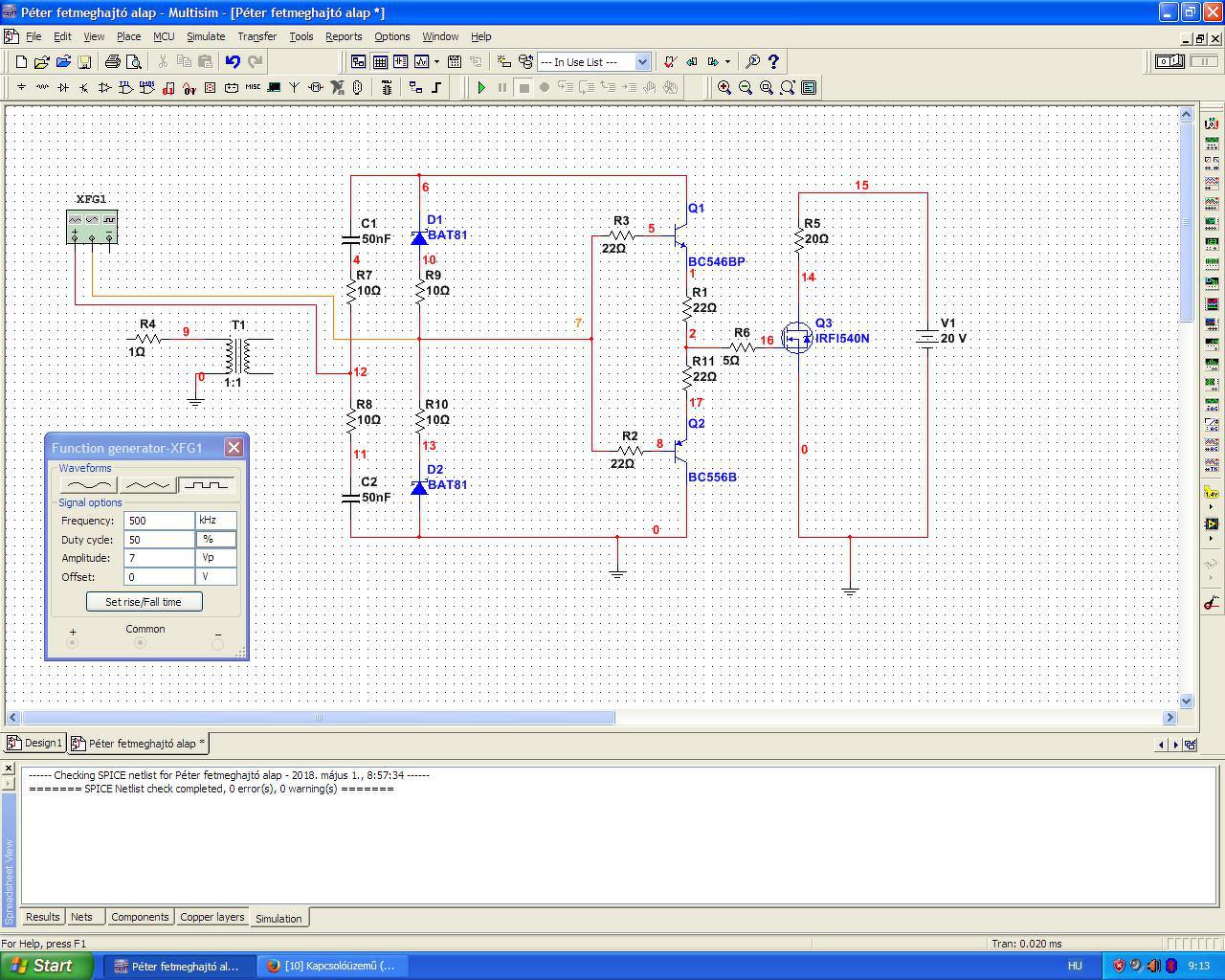Click the HU language indicator
The width and height of the screenshot is (1225, 980).
click(x=1075, y=966)
